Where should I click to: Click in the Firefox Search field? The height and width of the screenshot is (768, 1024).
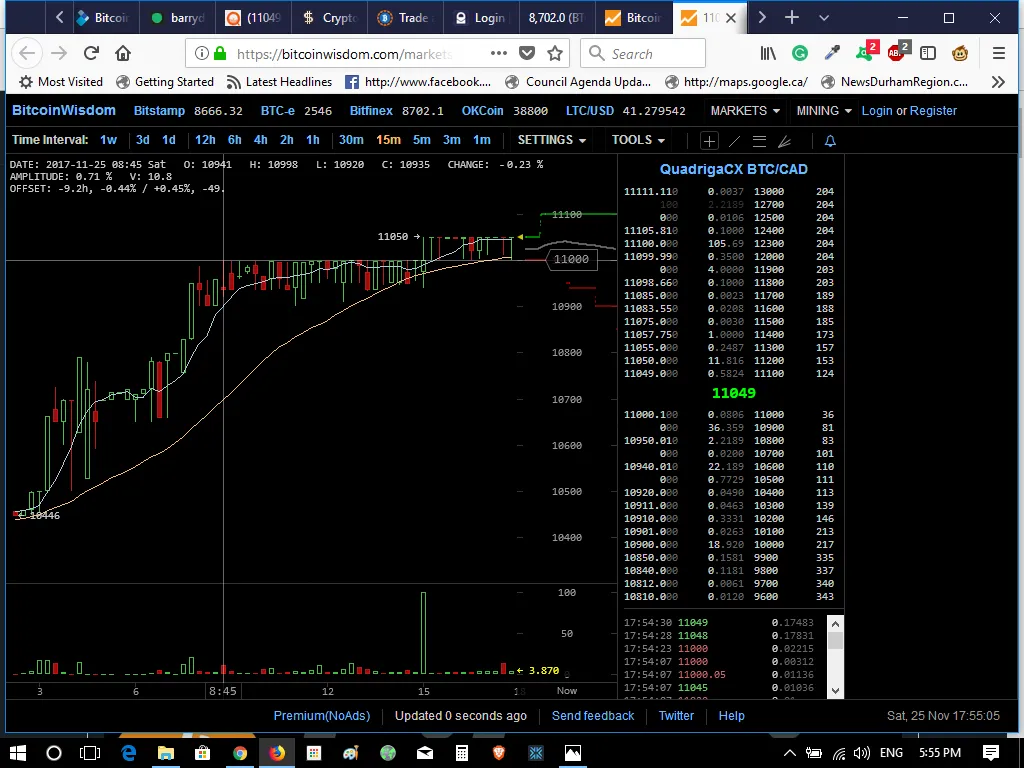[643, 54]
